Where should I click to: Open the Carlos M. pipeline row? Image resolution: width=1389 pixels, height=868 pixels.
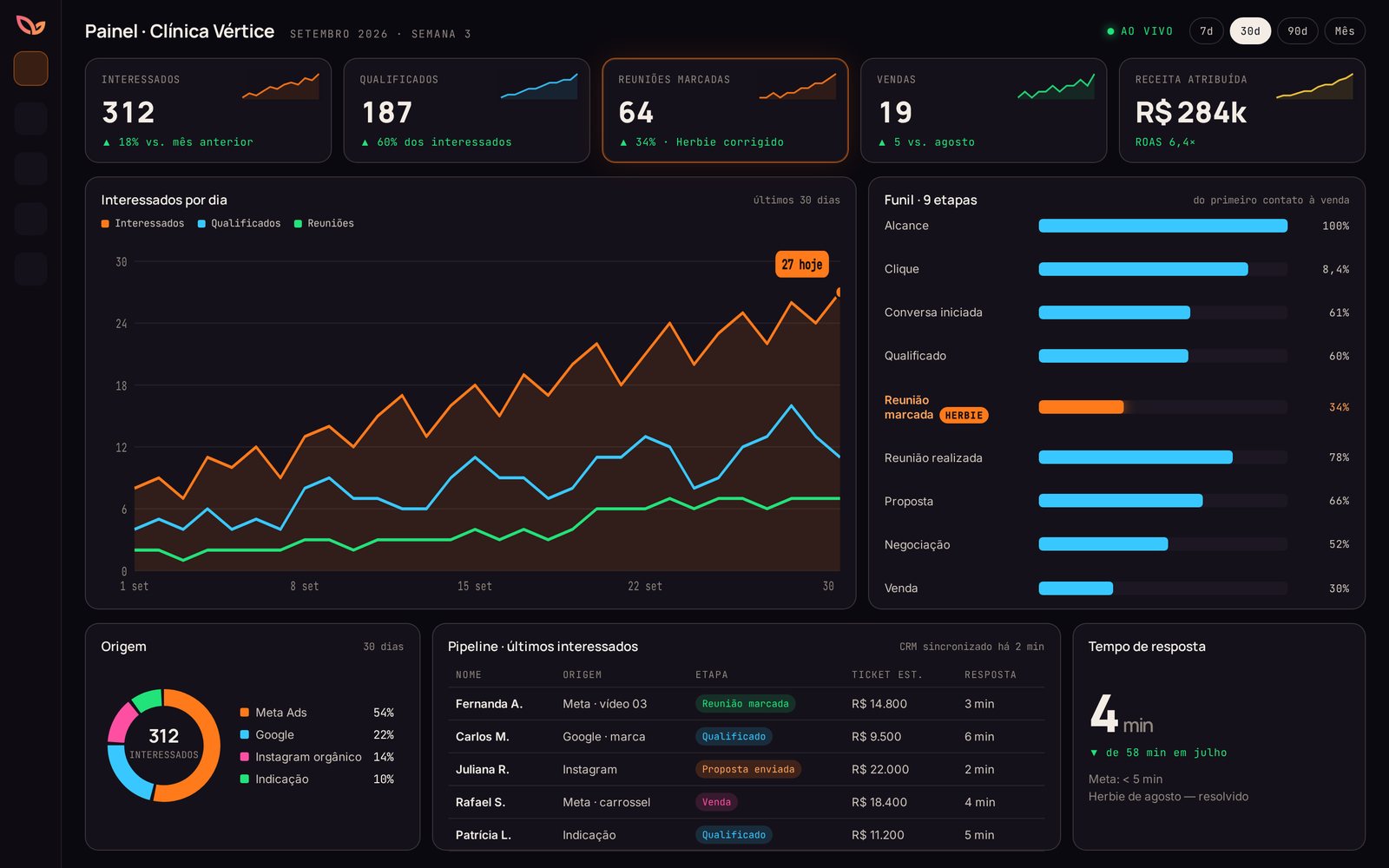[x=747, y=737]
